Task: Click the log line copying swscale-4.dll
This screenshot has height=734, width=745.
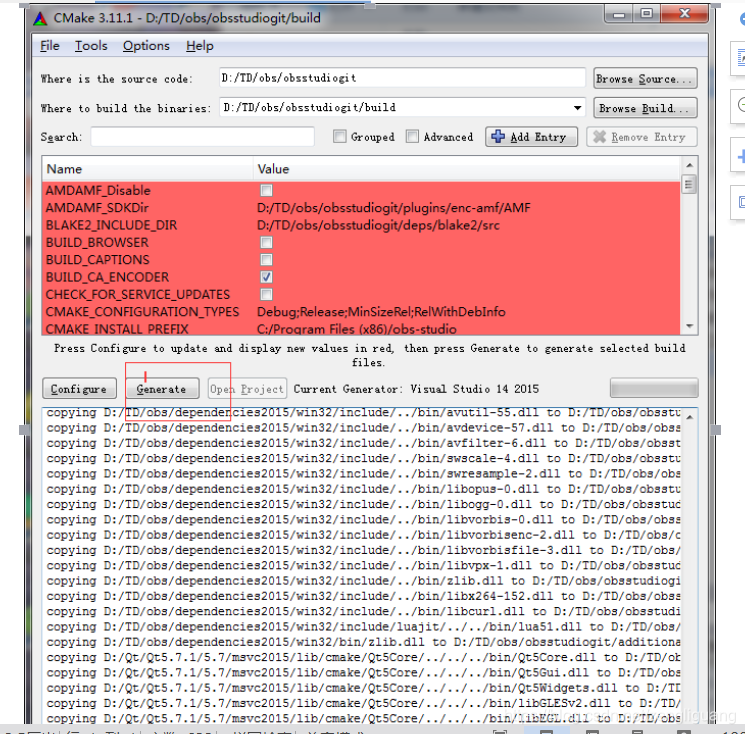Action: [363, 458]
